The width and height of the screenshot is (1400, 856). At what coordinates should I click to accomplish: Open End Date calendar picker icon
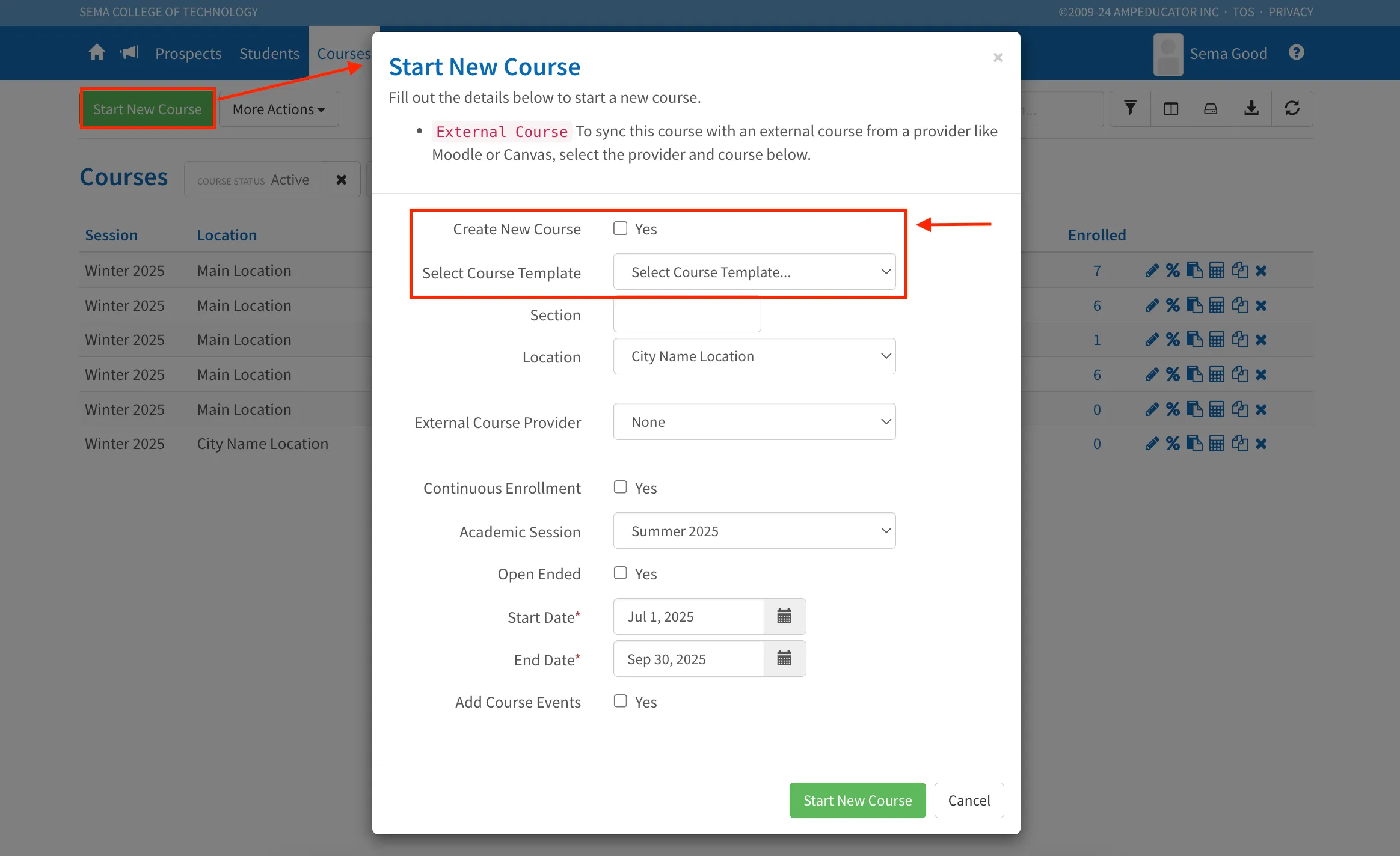point(784,659)
